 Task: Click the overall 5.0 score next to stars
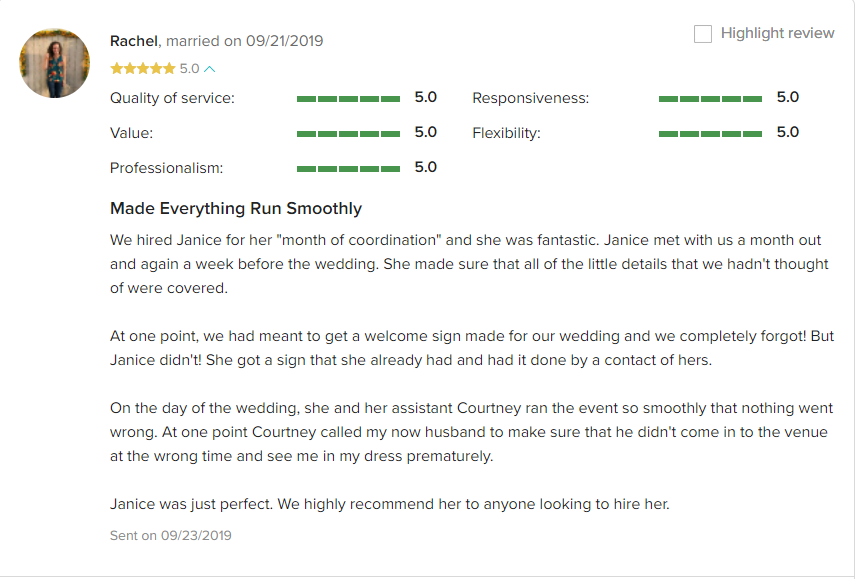(x=189, y=69)
